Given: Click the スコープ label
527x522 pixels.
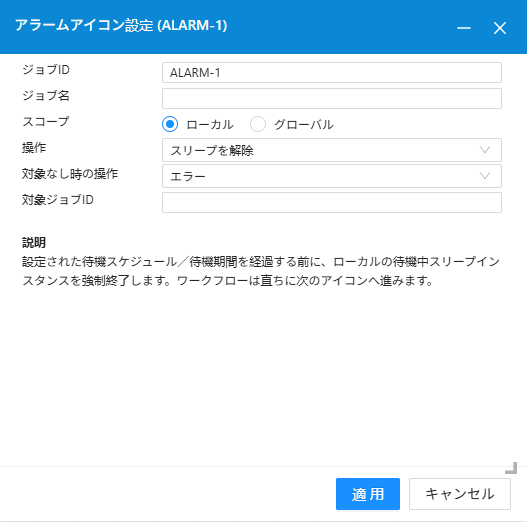Looking at the screenshot, I should 46,121.
